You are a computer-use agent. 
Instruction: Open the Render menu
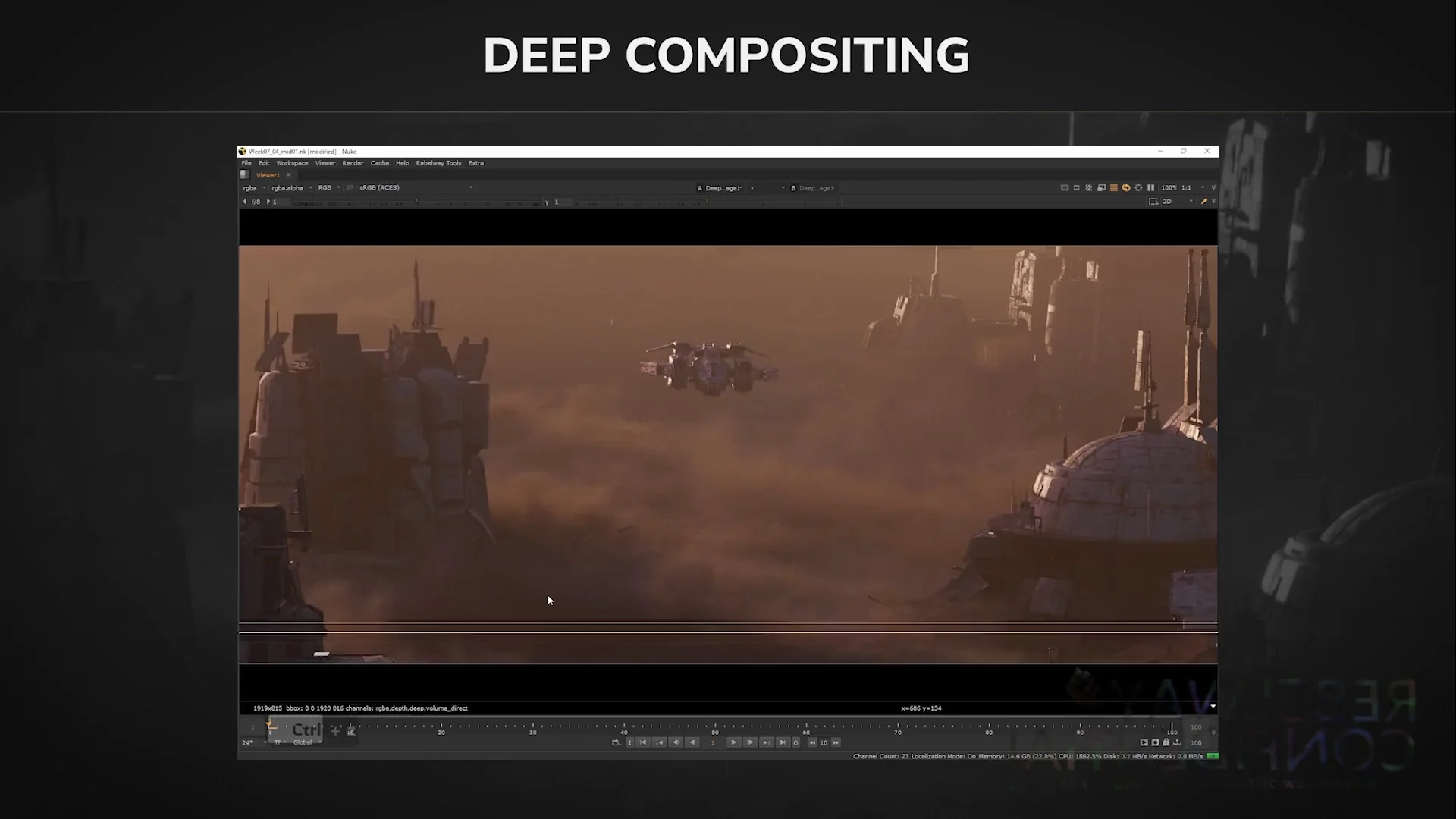tap(353, 163)
